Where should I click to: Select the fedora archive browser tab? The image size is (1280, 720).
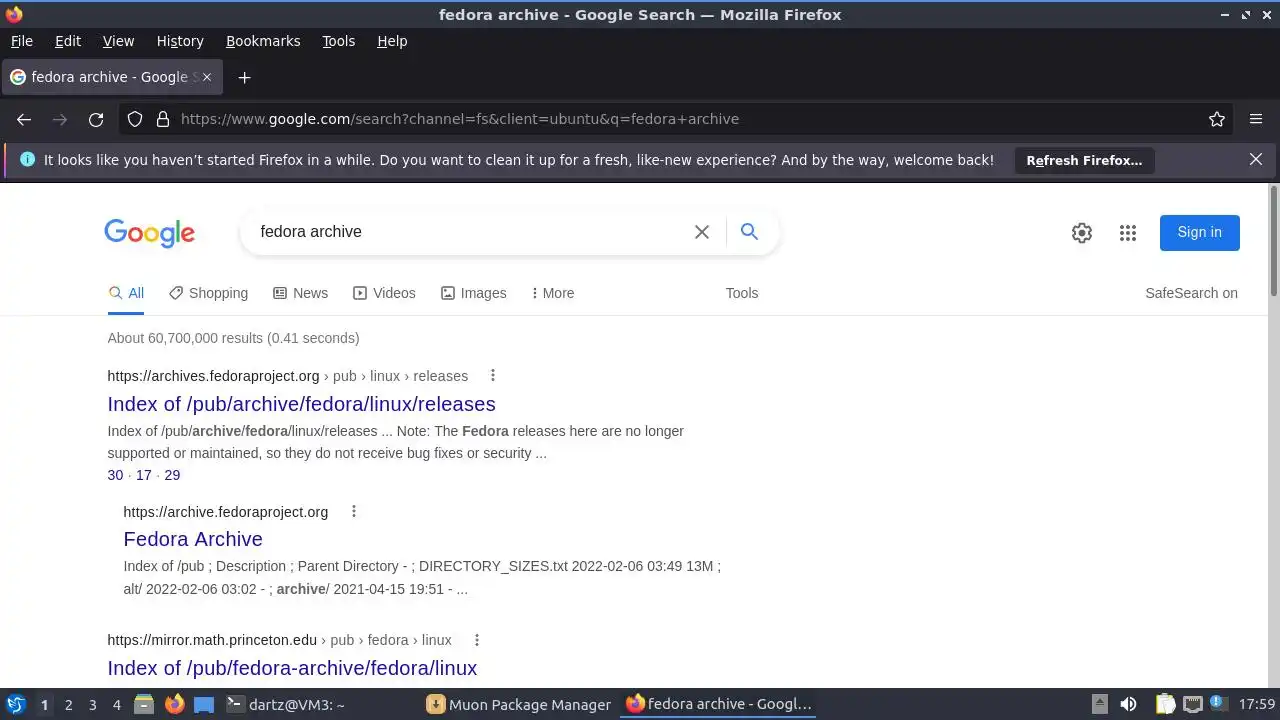[x=110, y=77]
